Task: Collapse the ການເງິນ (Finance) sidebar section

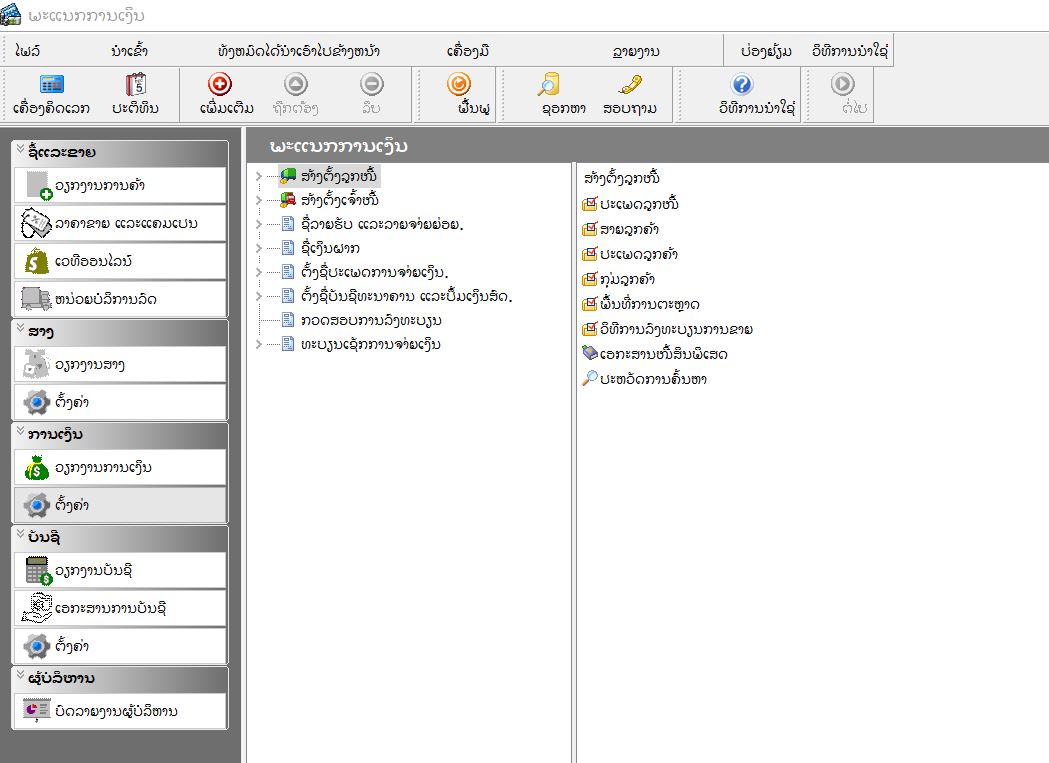Action: pos(21,434)
